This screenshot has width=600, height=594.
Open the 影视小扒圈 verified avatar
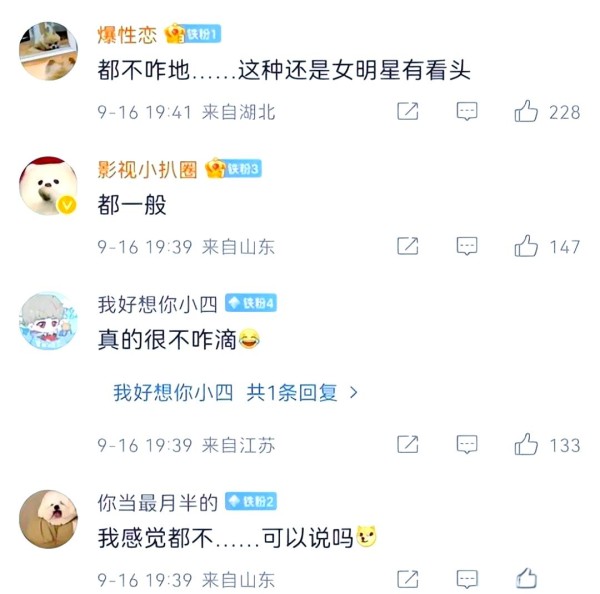[48, 186]
